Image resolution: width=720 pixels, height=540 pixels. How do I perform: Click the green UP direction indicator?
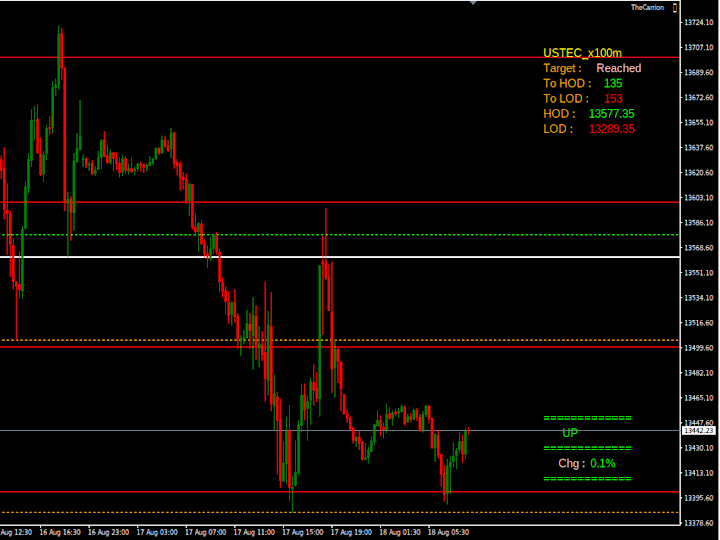570,433
